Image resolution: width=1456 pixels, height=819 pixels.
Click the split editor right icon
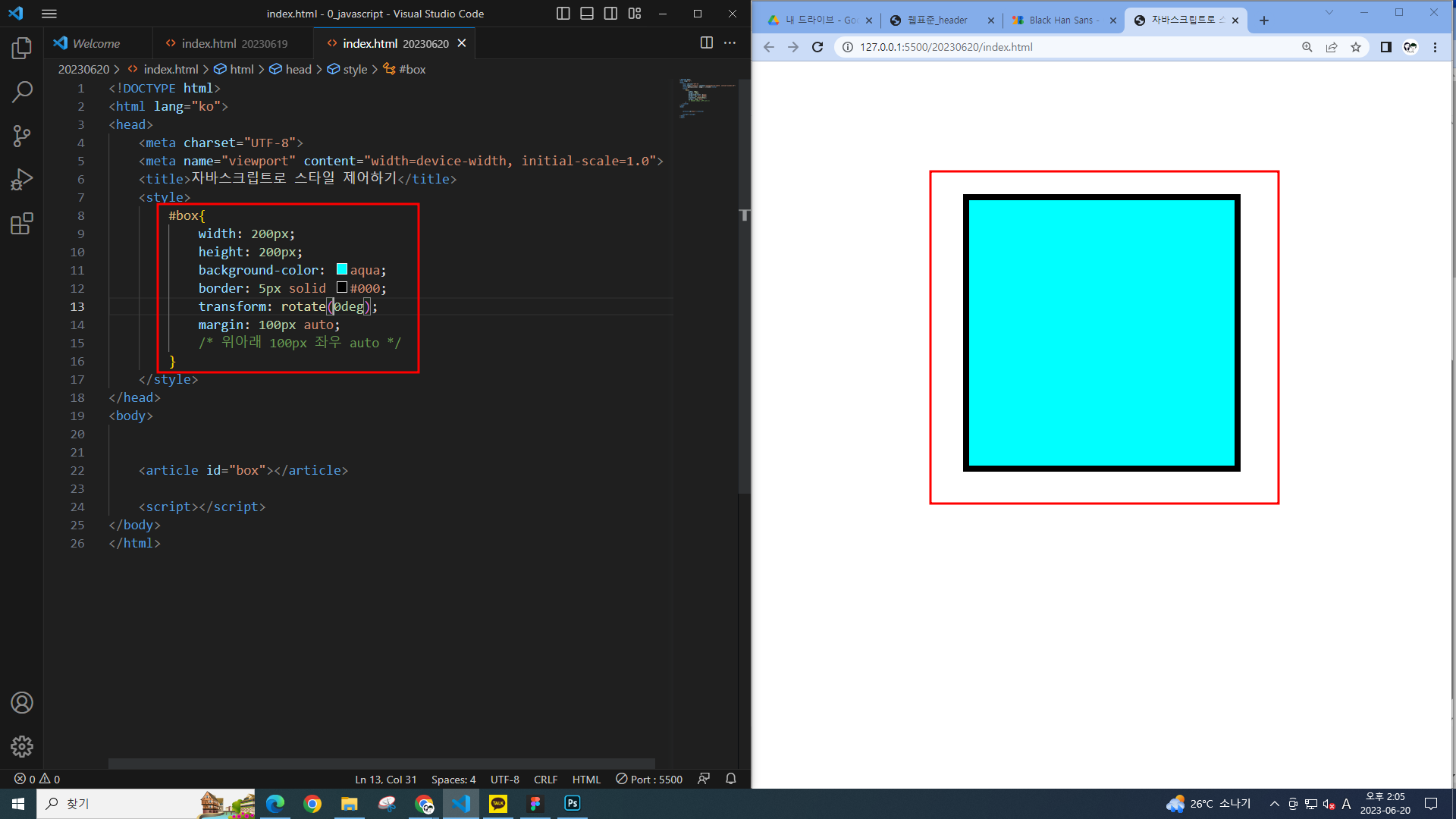tap(706, 43)
